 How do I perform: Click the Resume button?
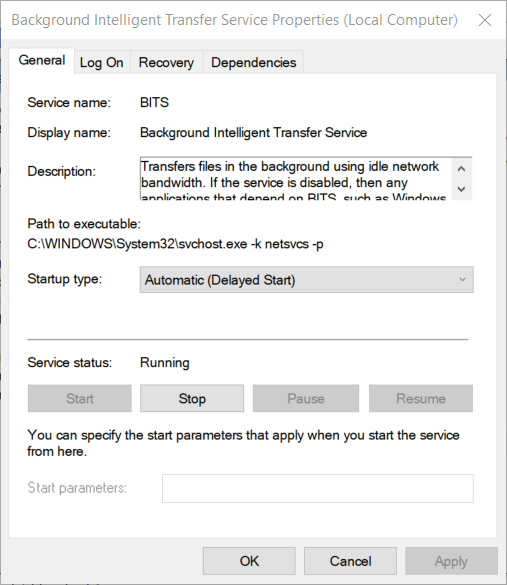[421, 398]
